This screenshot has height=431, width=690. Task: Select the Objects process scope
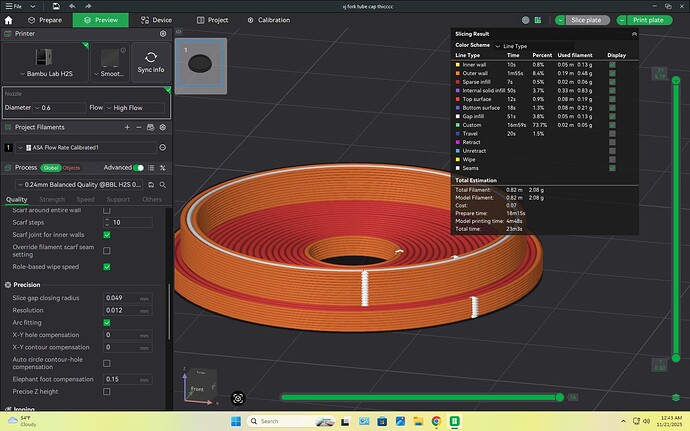[x=71, y=168]
